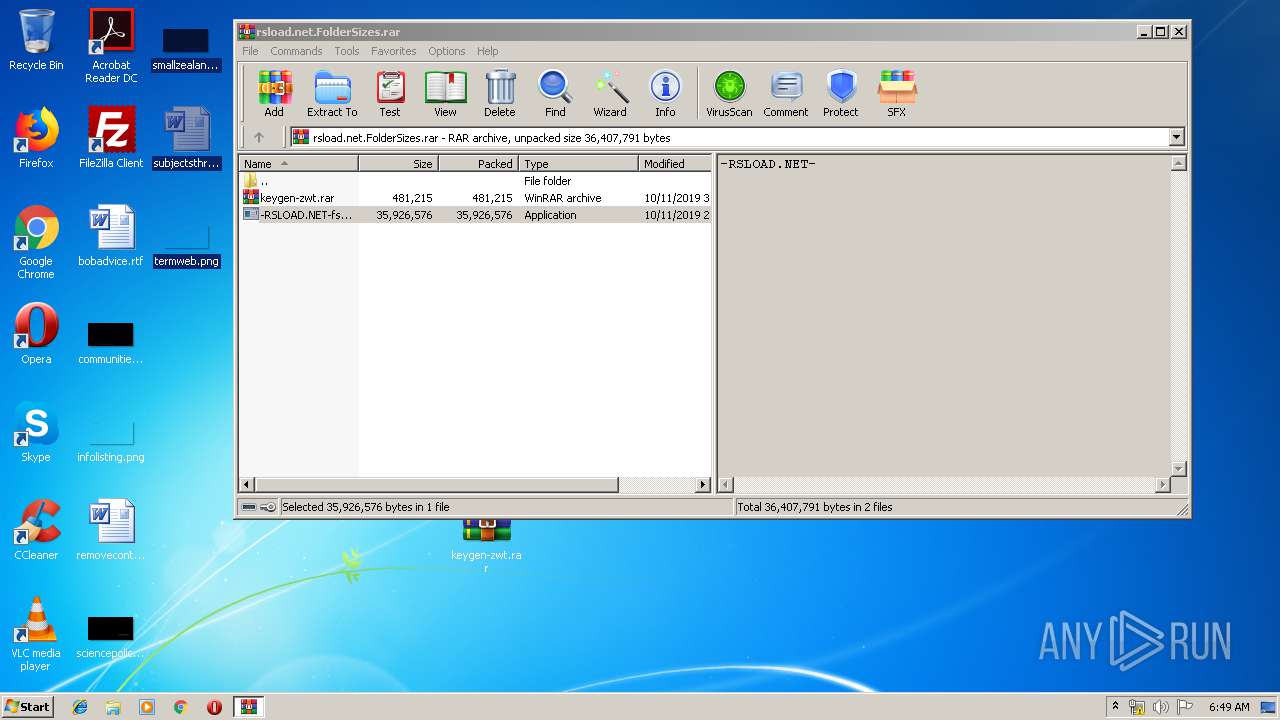Sort by the Type column header
This screenshot has height=720, width=1280.
point(578,163)
